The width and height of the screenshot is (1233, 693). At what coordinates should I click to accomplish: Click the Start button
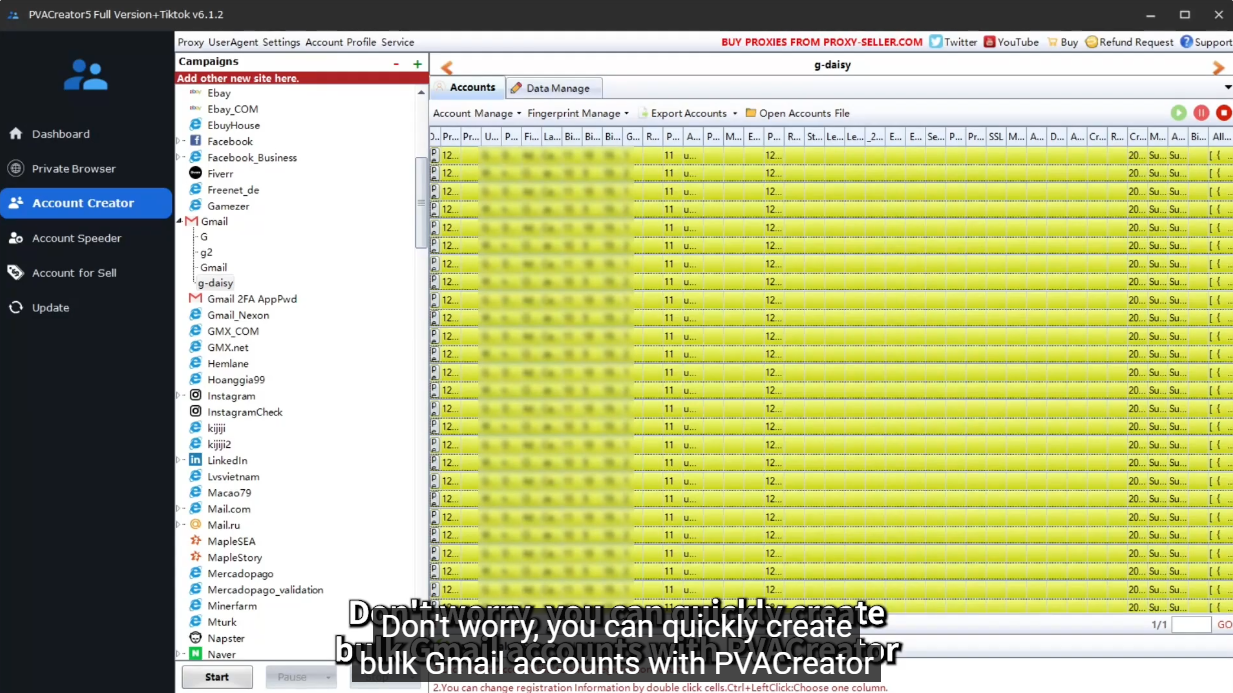[217, 677]
